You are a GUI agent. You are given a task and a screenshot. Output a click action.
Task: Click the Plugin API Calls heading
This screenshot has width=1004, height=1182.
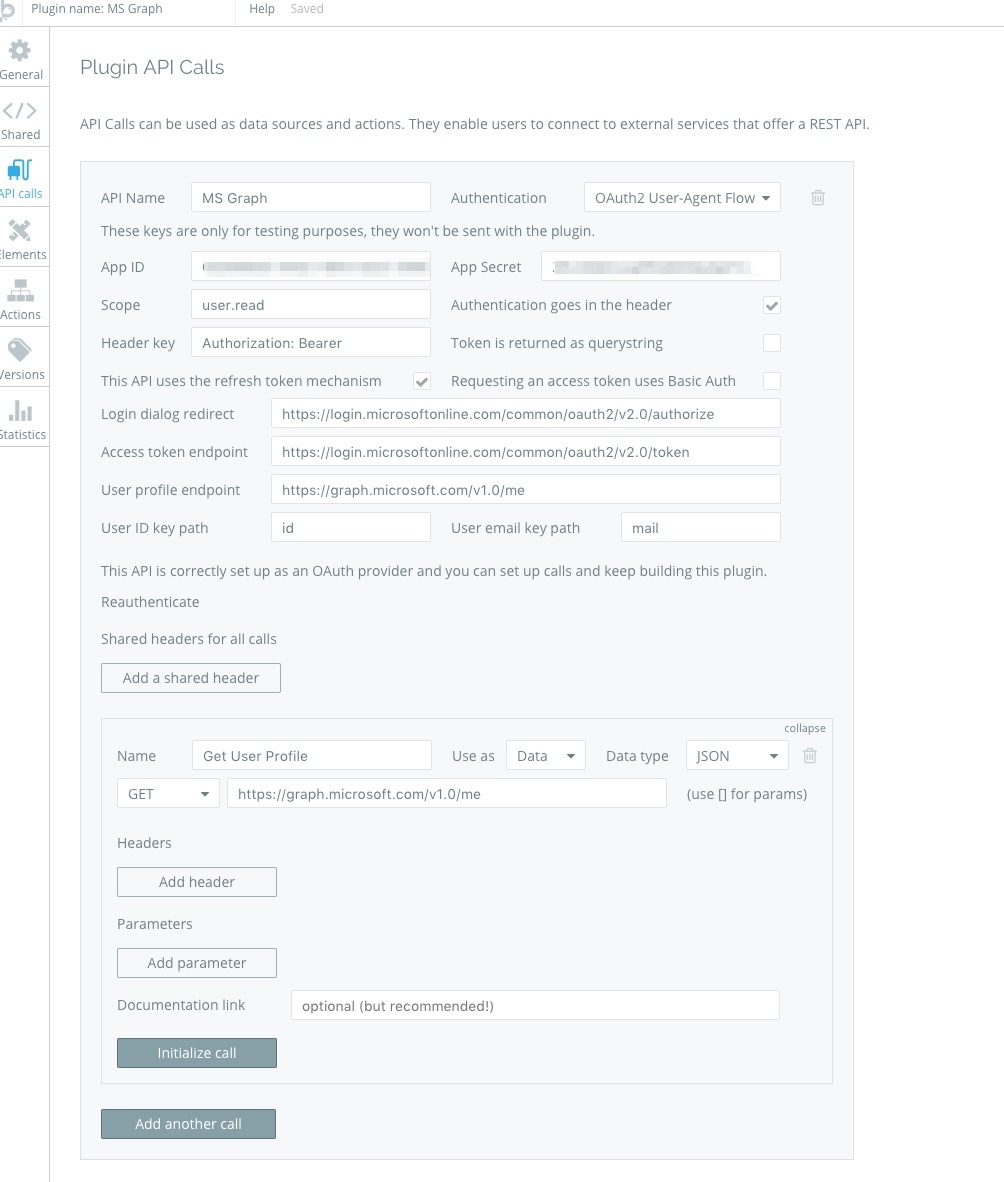[152, 67]
